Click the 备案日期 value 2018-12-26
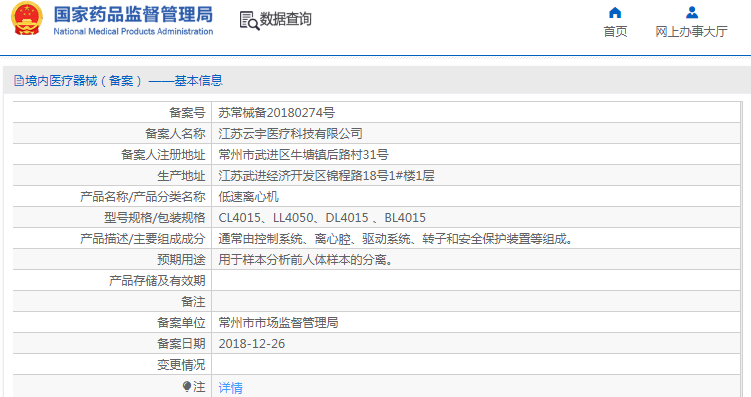Screen dimensions: 751x397 point(251,344)
